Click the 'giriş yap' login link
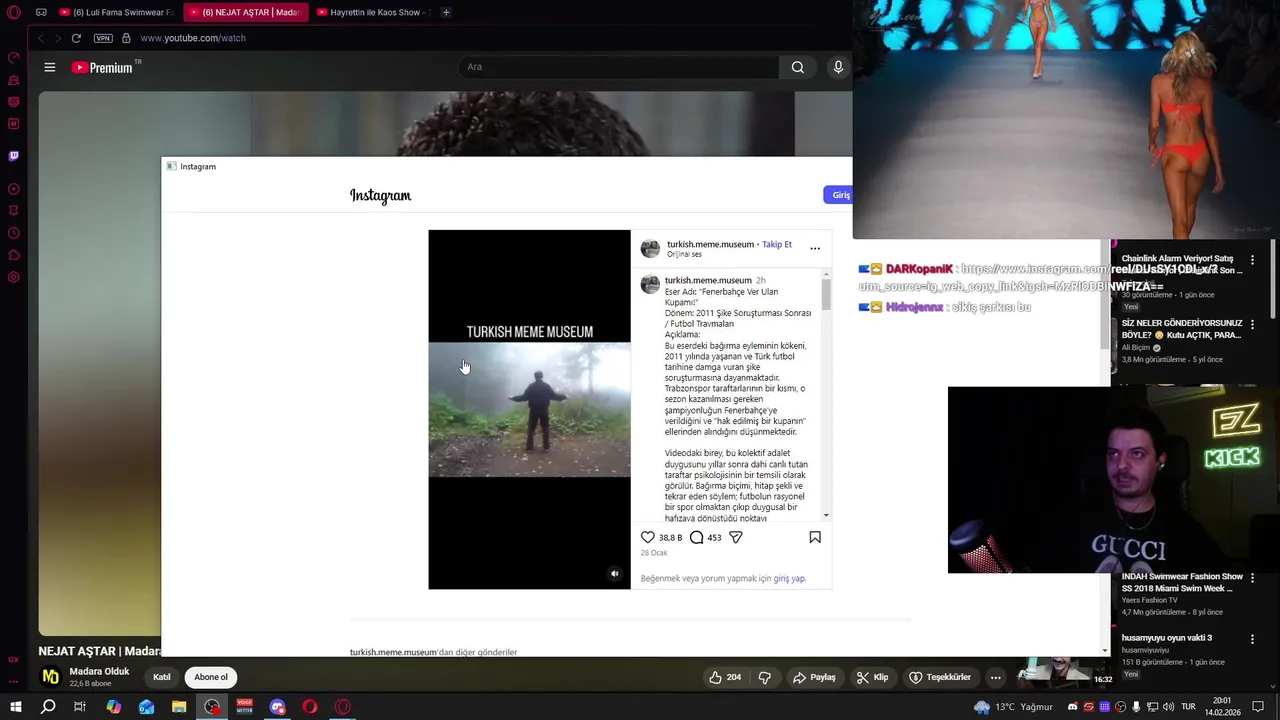This screenshot has width=1280, height=720. click(789, 578)
